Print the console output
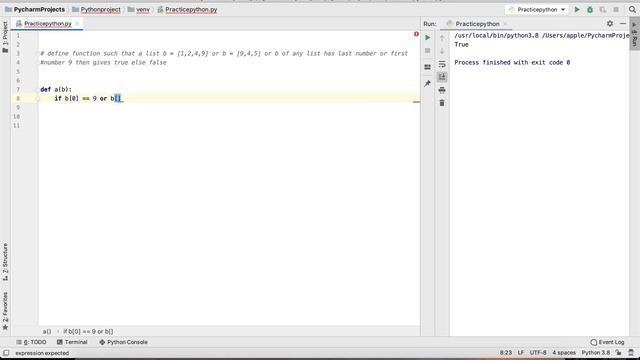This screenshot has height=360, width=640. coord(442,90)
